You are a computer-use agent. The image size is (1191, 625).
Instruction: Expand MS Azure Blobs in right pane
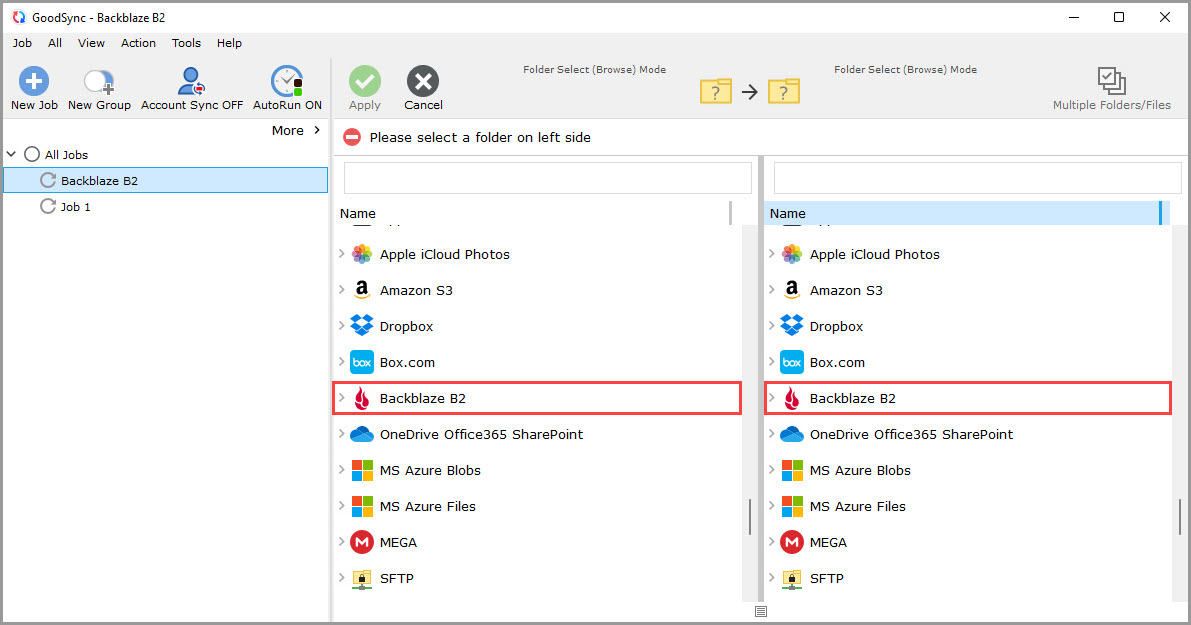[x=772, y=469]
